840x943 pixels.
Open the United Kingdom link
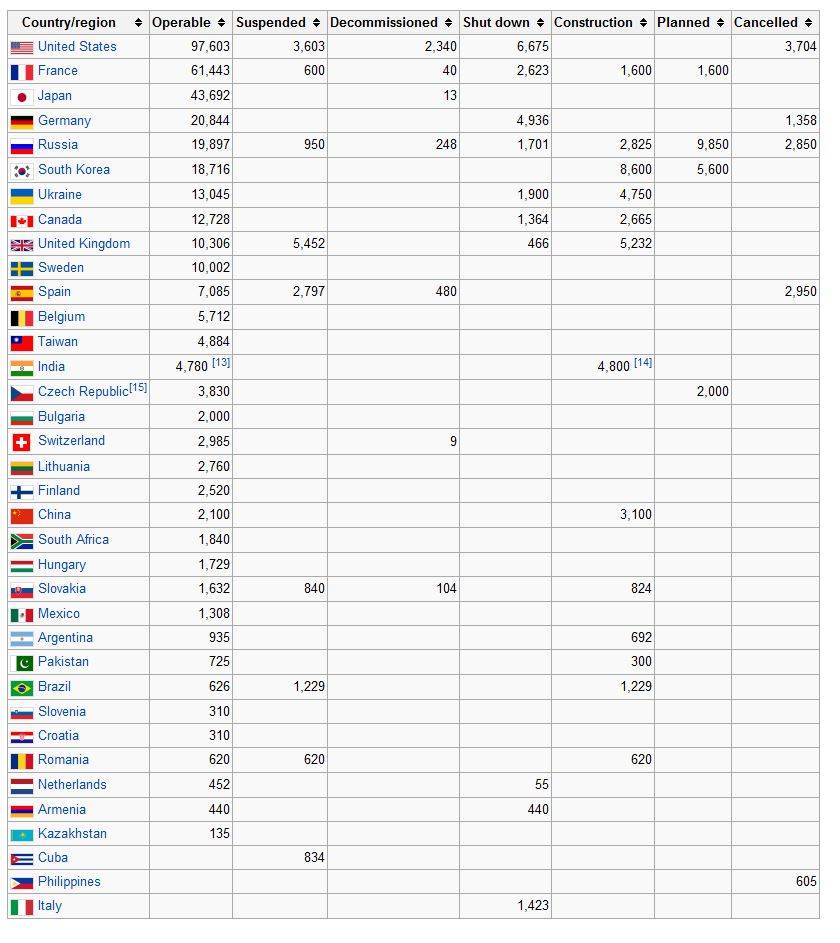84,244
